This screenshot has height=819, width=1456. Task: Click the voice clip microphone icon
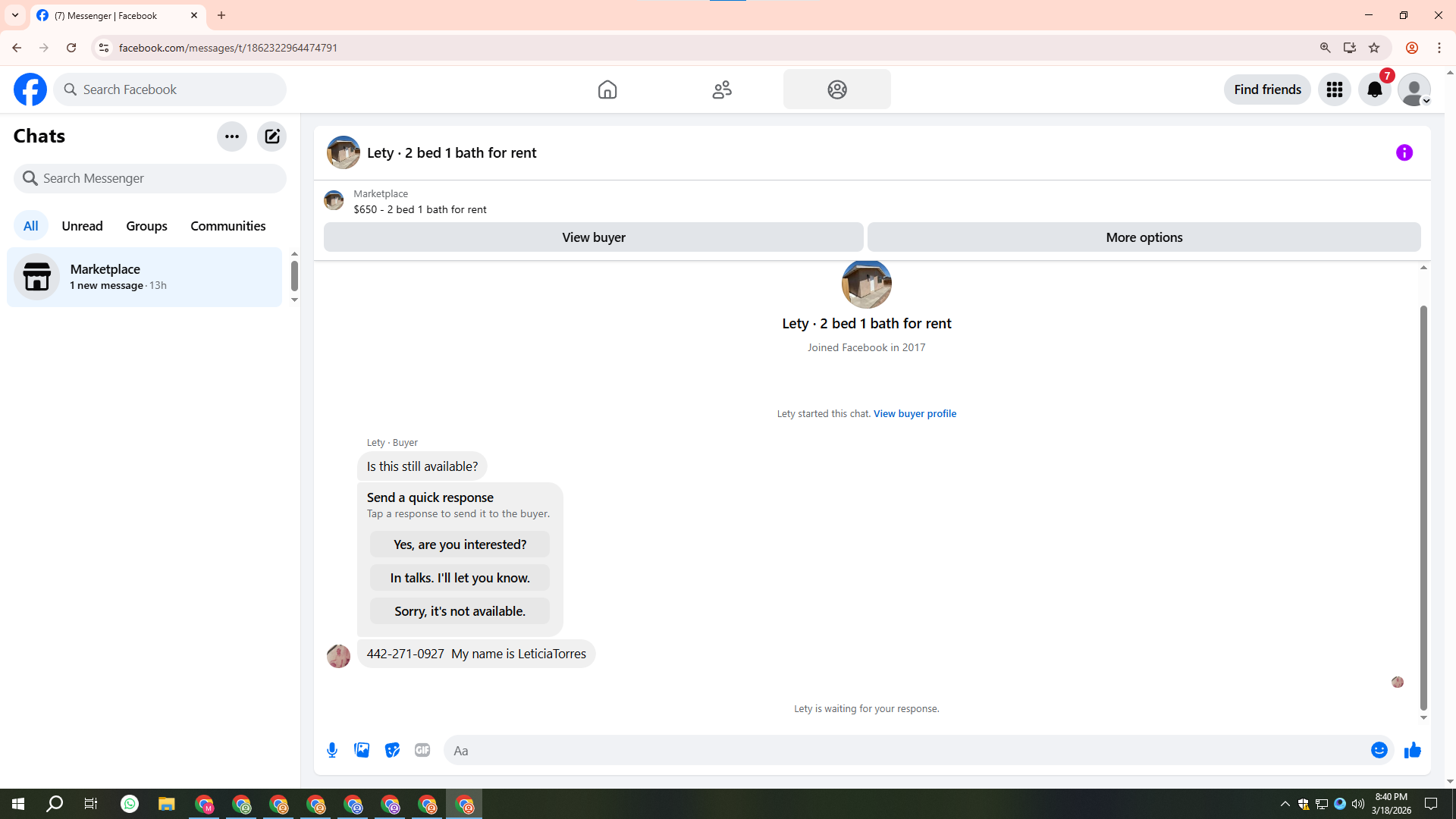(332, 750)
